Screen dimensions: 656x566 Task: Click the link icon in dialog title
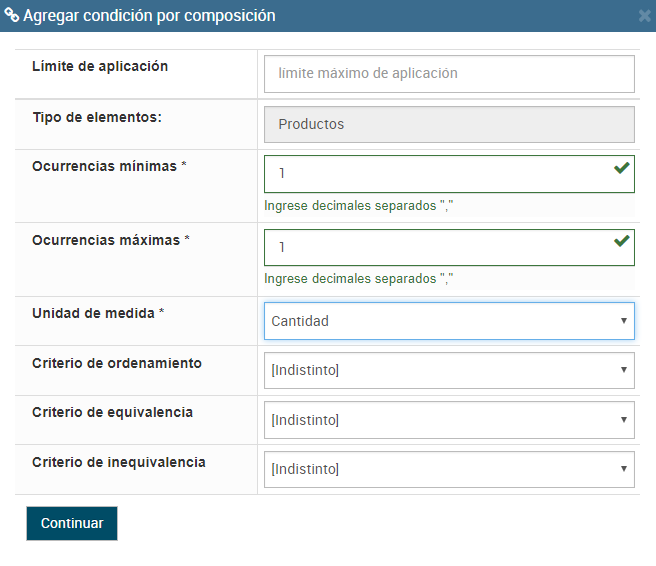[x=11, y=16]
